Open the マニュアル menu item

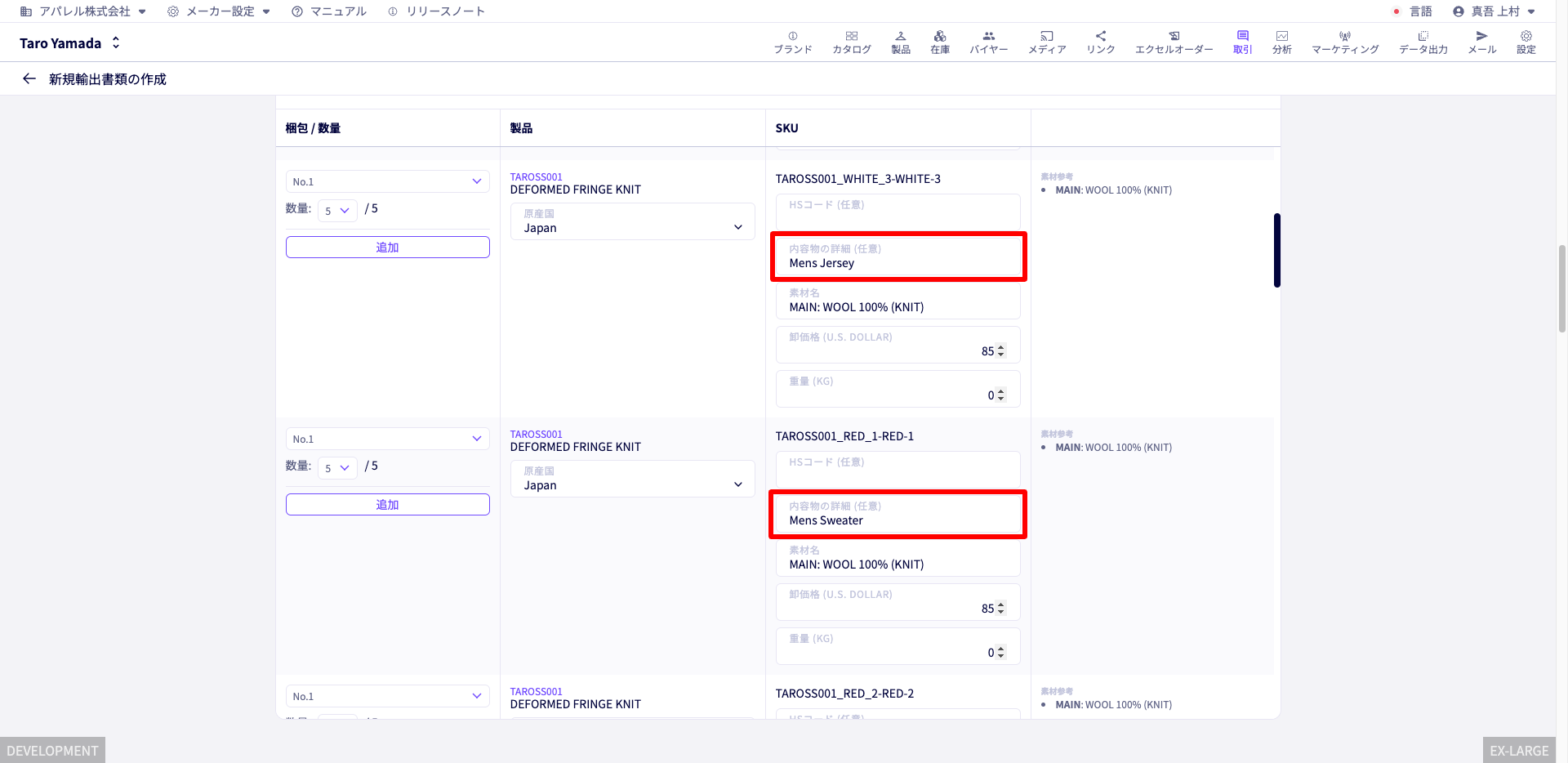[x=329, y=11]
